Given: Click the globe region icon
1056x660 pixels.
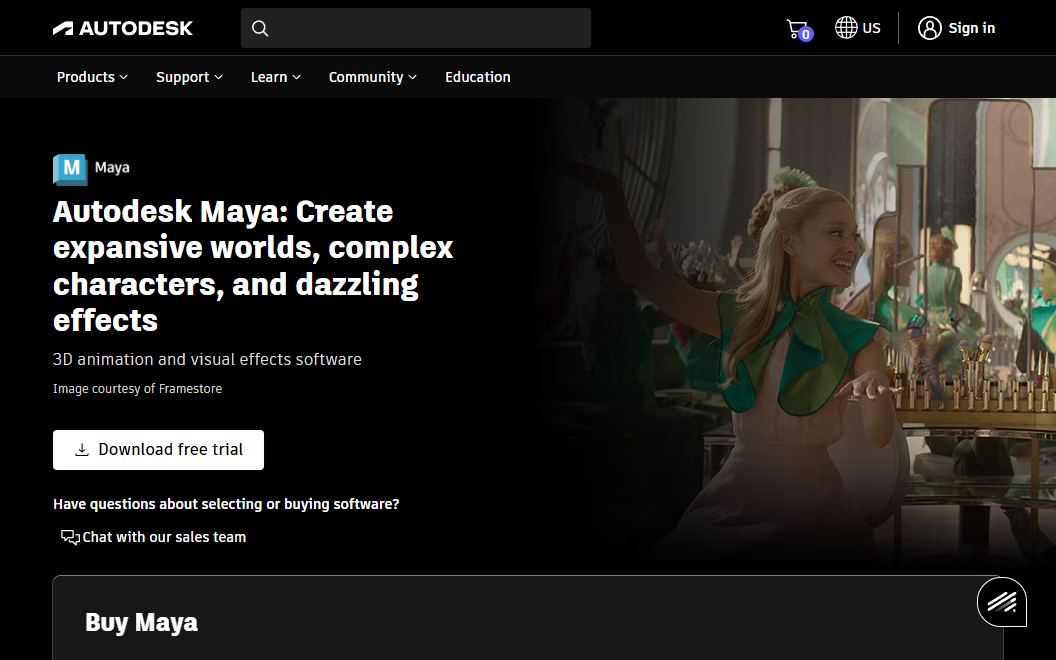Looking at the screenshot, I should 846,28.
